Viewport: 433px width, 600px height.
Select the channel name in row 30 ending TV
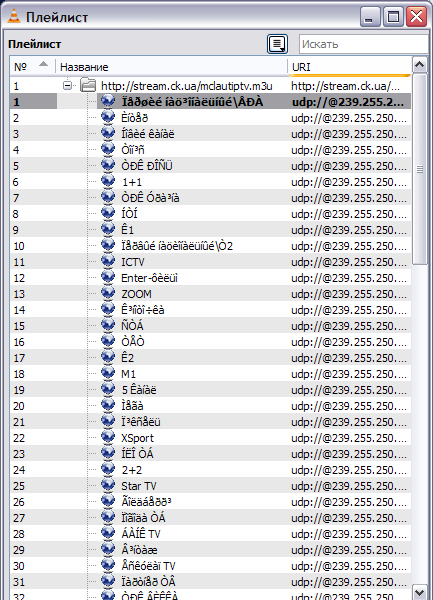[148, 566]
